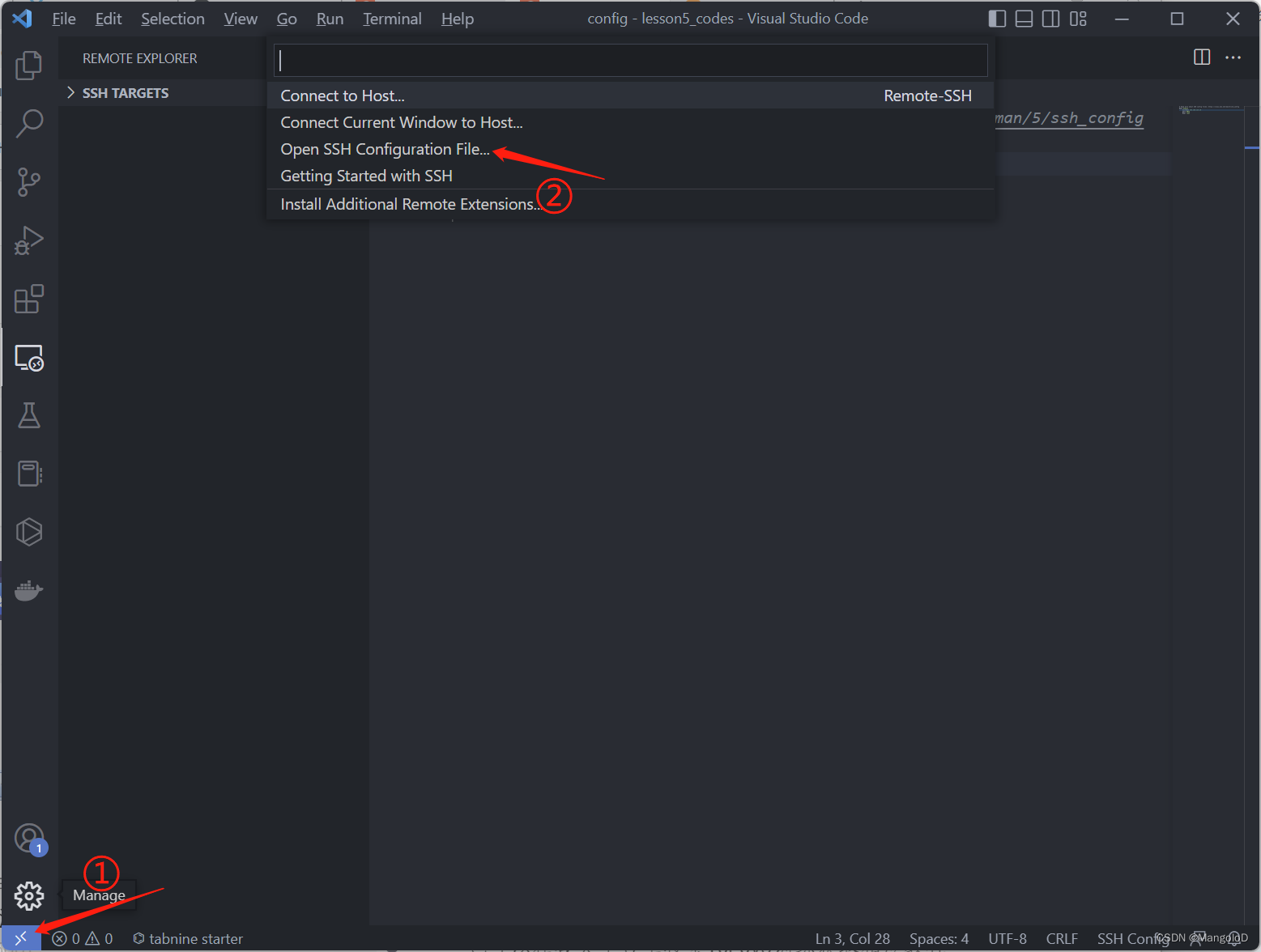
Task: Select Connect Current Window to Host...
Action: 631,122
